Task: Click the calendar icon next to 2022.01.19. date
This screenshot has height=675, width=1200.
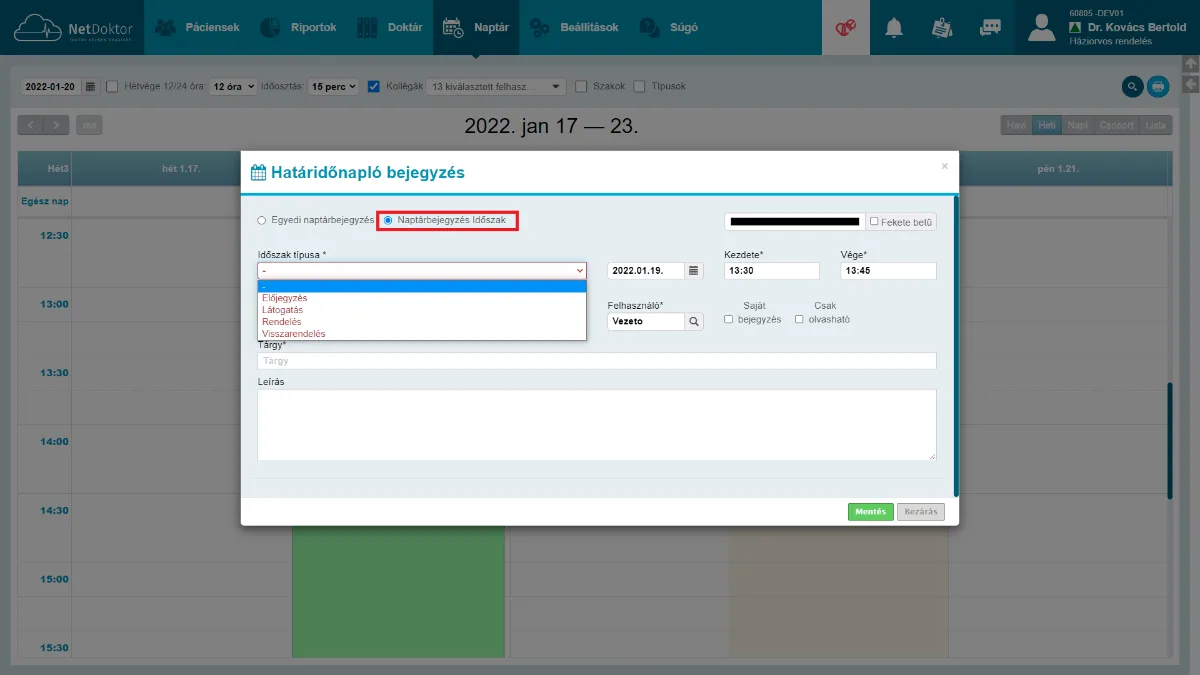Action: point(694,271)
